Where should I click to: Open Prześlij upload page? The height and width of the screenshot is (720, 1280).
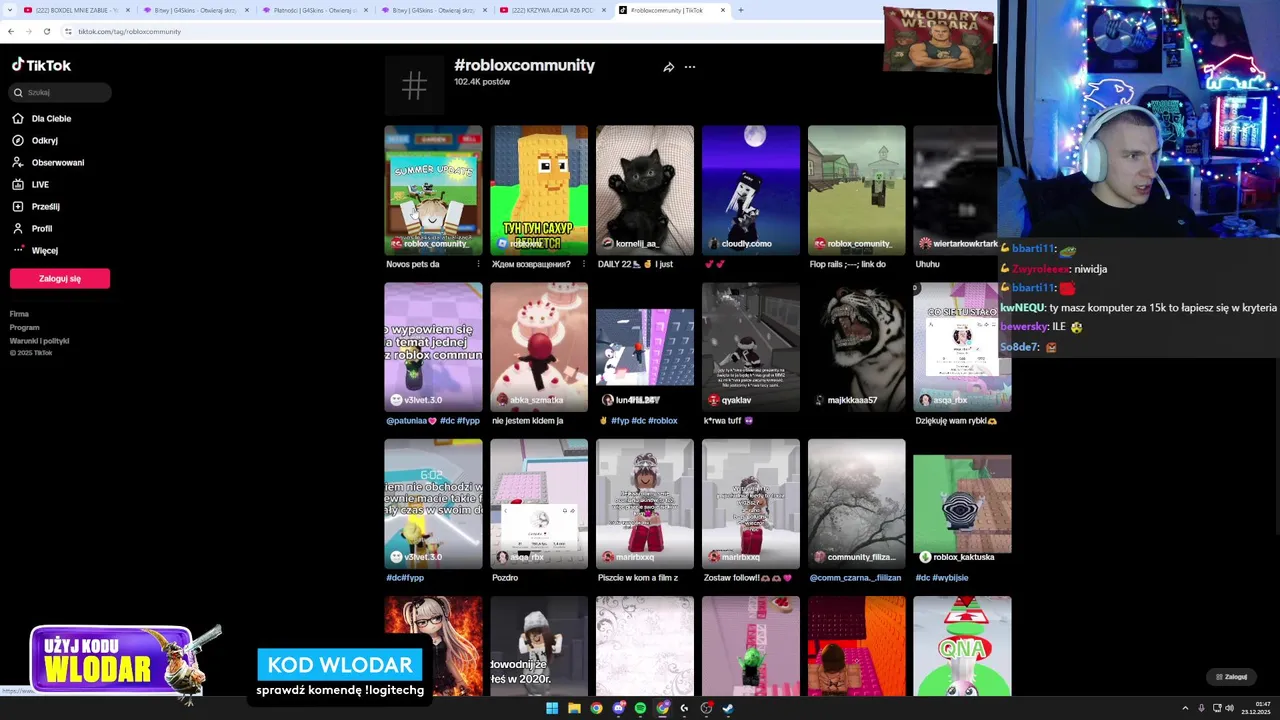(36, 206)
